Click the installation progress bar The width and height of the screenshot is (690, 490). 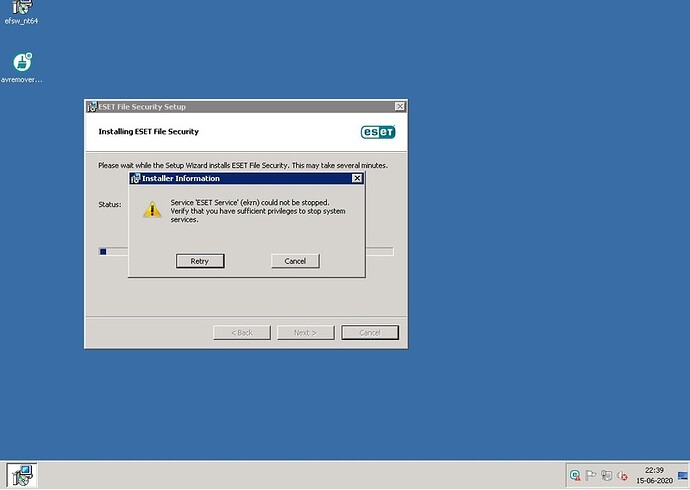coord(246,251)
